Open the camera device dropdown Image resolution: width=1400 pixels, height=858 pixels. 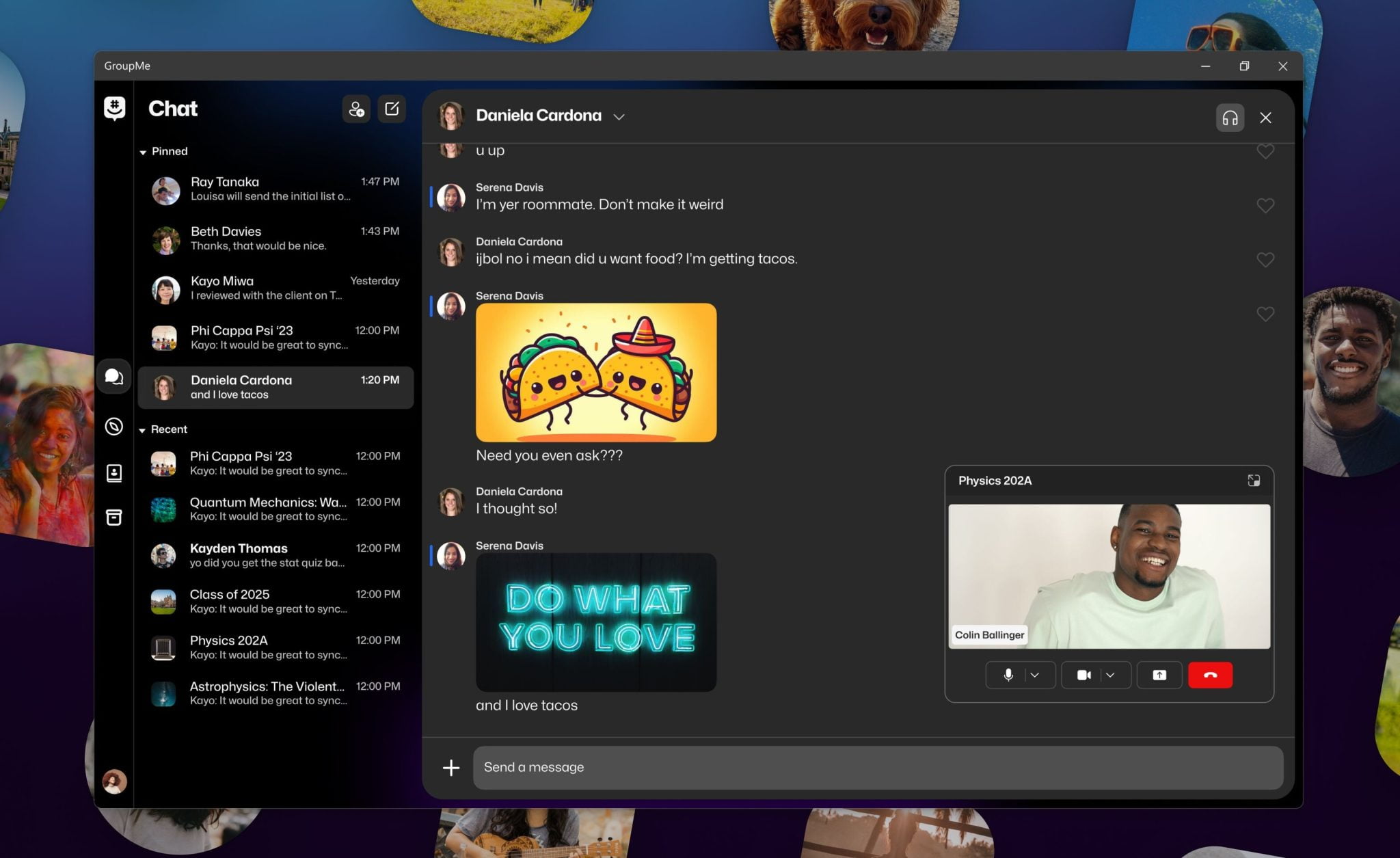[x=1109, y=675]
